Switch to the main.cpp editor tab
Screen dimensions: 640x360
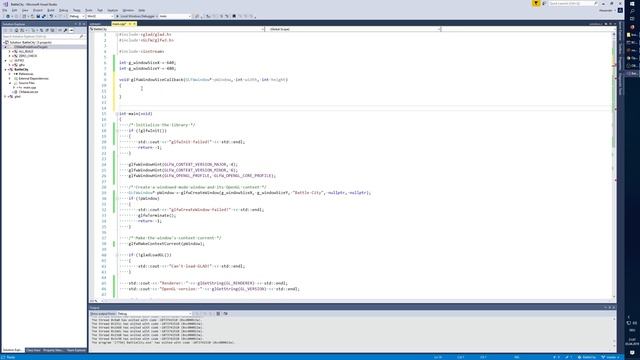coord(119,24)
